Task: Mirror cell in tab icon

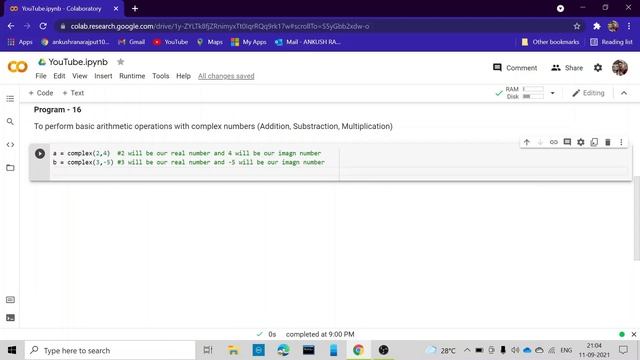Action: [x=594, y=142]
